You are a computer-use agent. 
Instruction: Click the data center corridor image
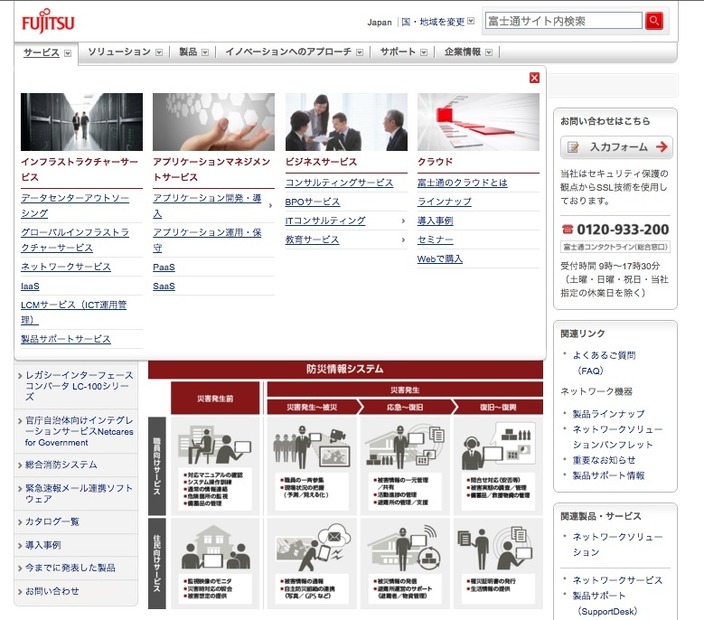82,122
